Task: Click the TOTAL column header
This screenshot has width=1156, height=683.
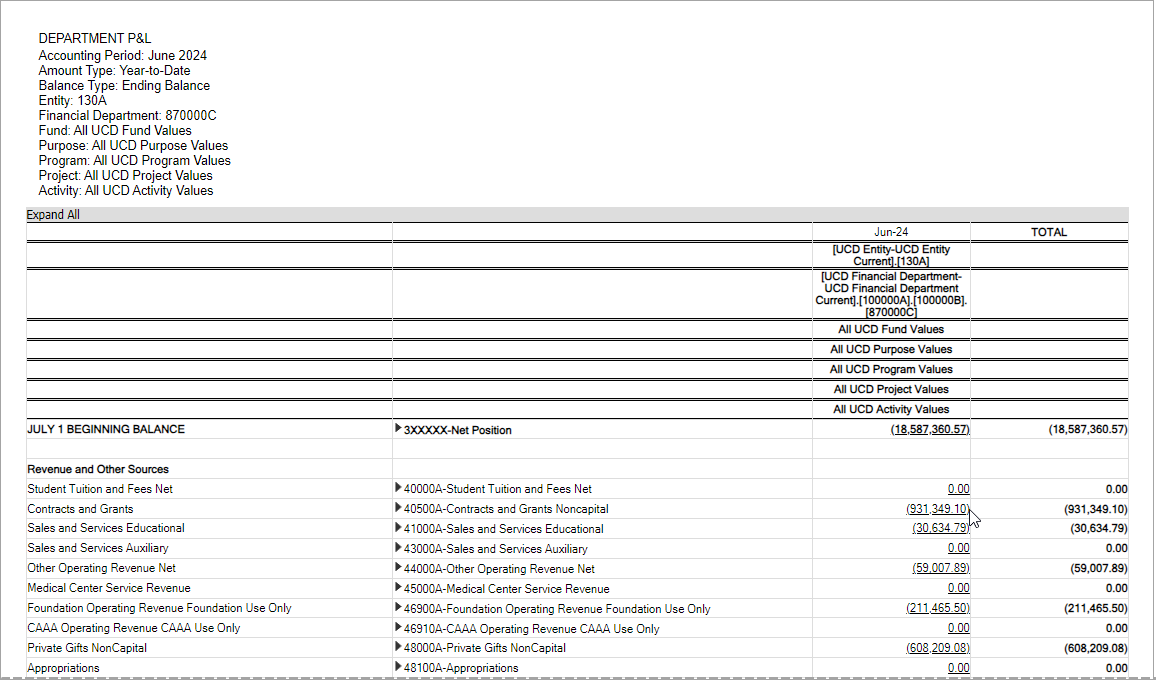Action: coord(1049,232)
